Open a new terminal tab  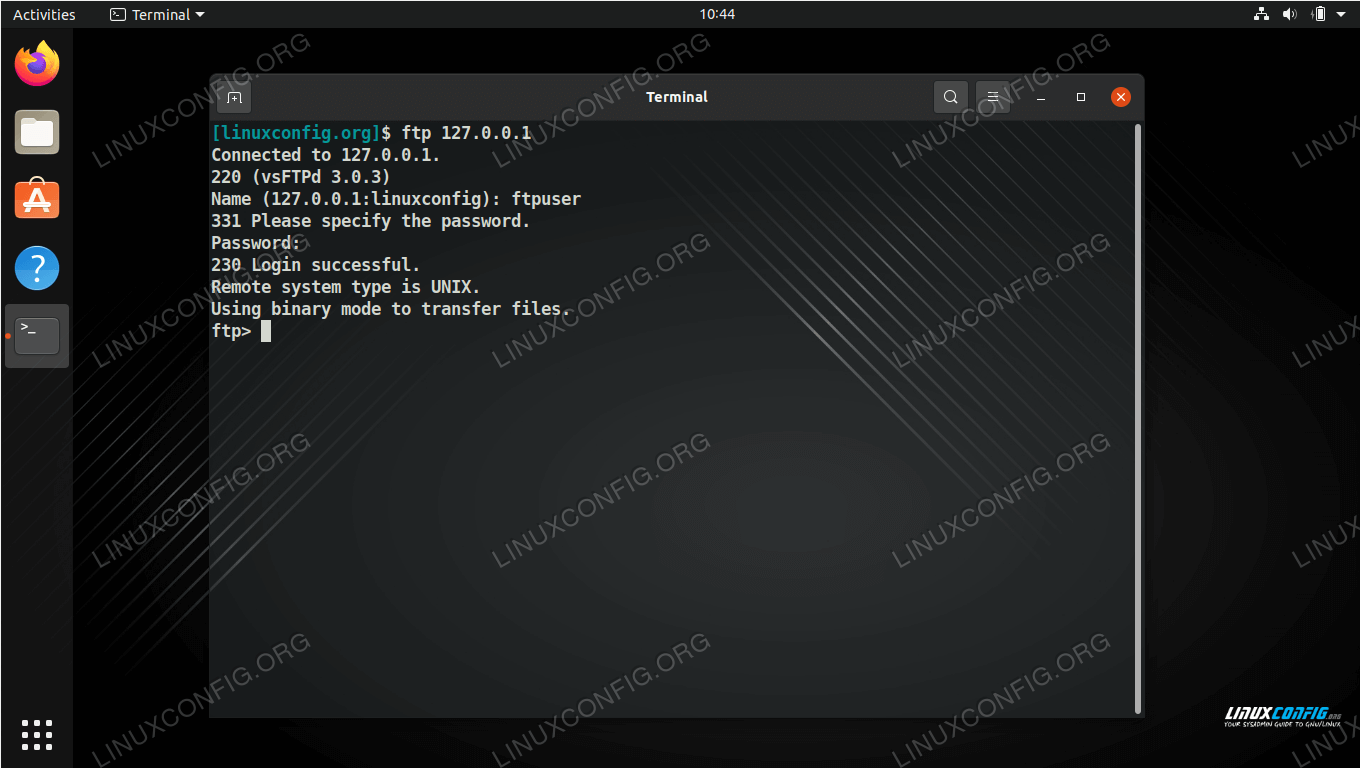pyautogui.click(x=234, y=97)
